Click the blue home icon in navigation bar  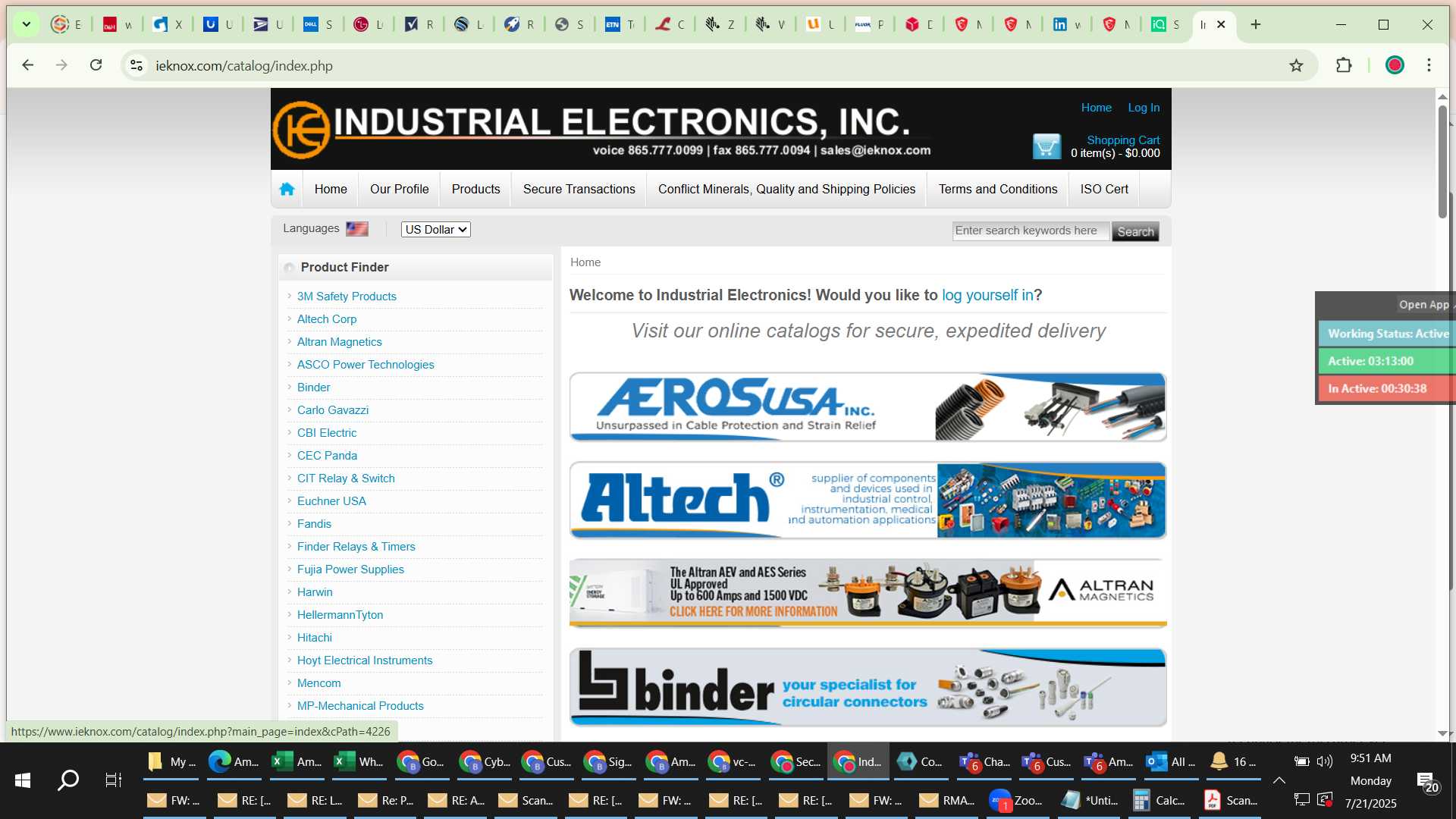click(x=287, y=189)
